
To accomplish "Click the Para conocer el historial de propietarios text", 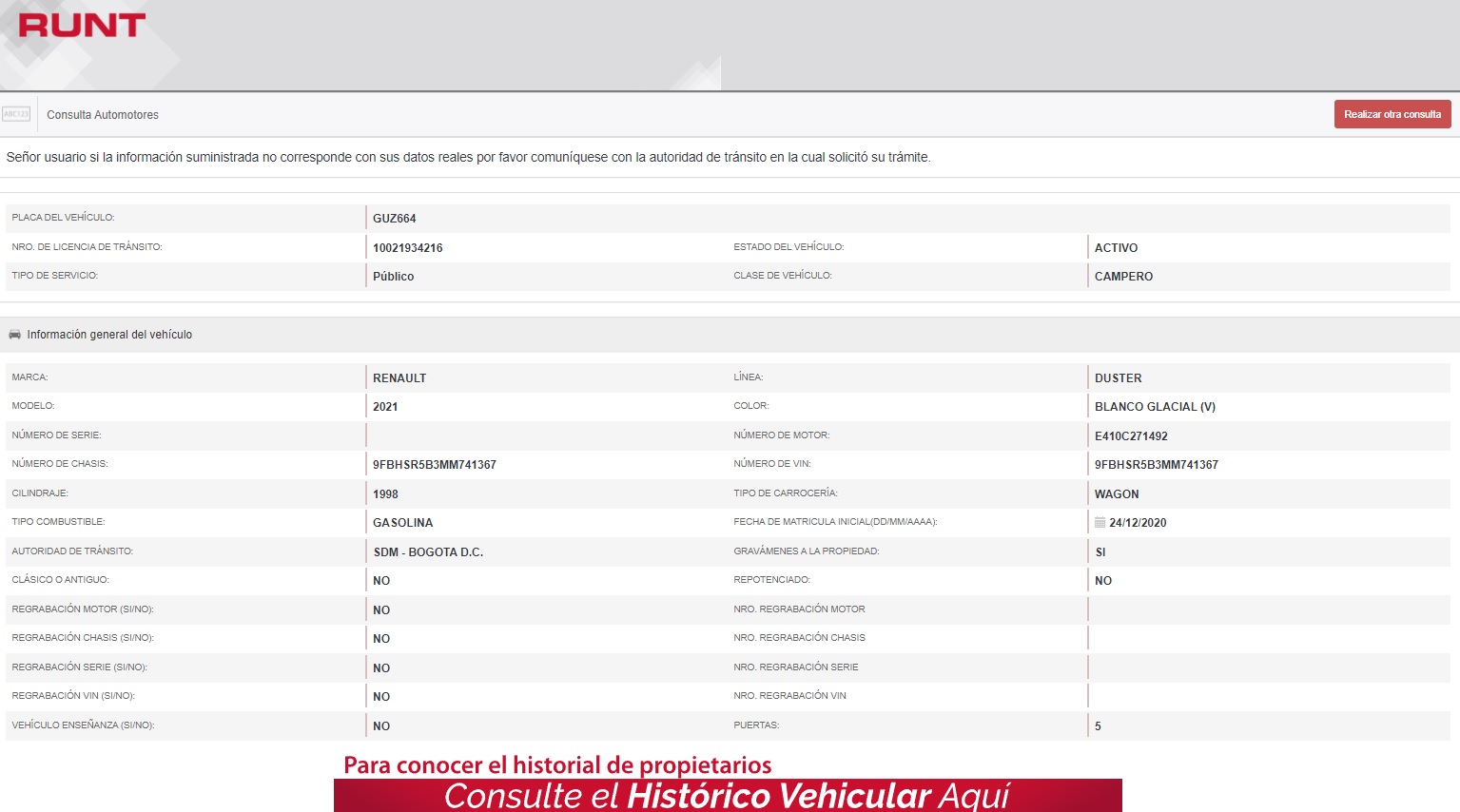I will 557,765.
